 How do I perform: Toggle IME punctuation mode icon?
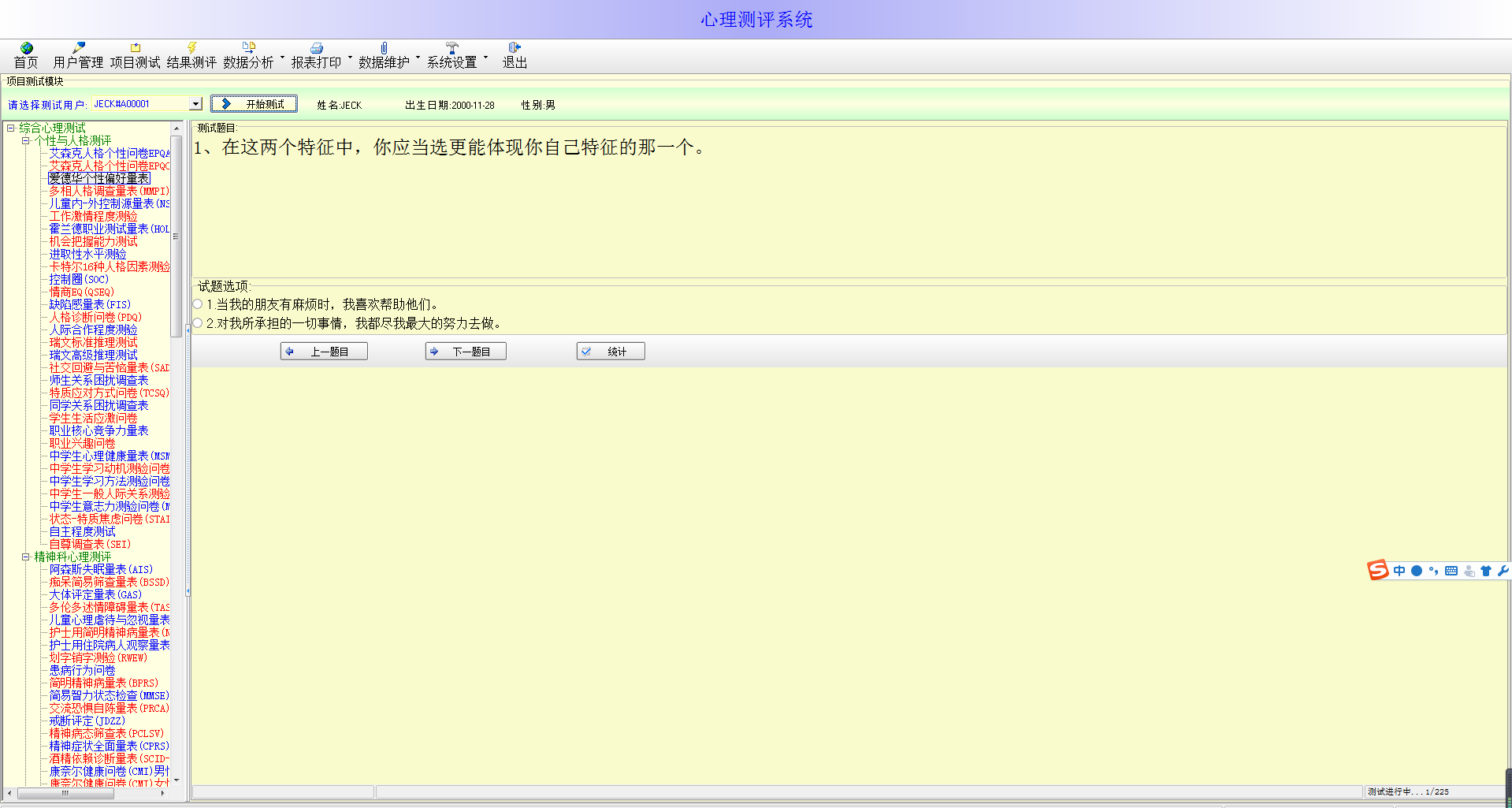[x=1434, y=571]
